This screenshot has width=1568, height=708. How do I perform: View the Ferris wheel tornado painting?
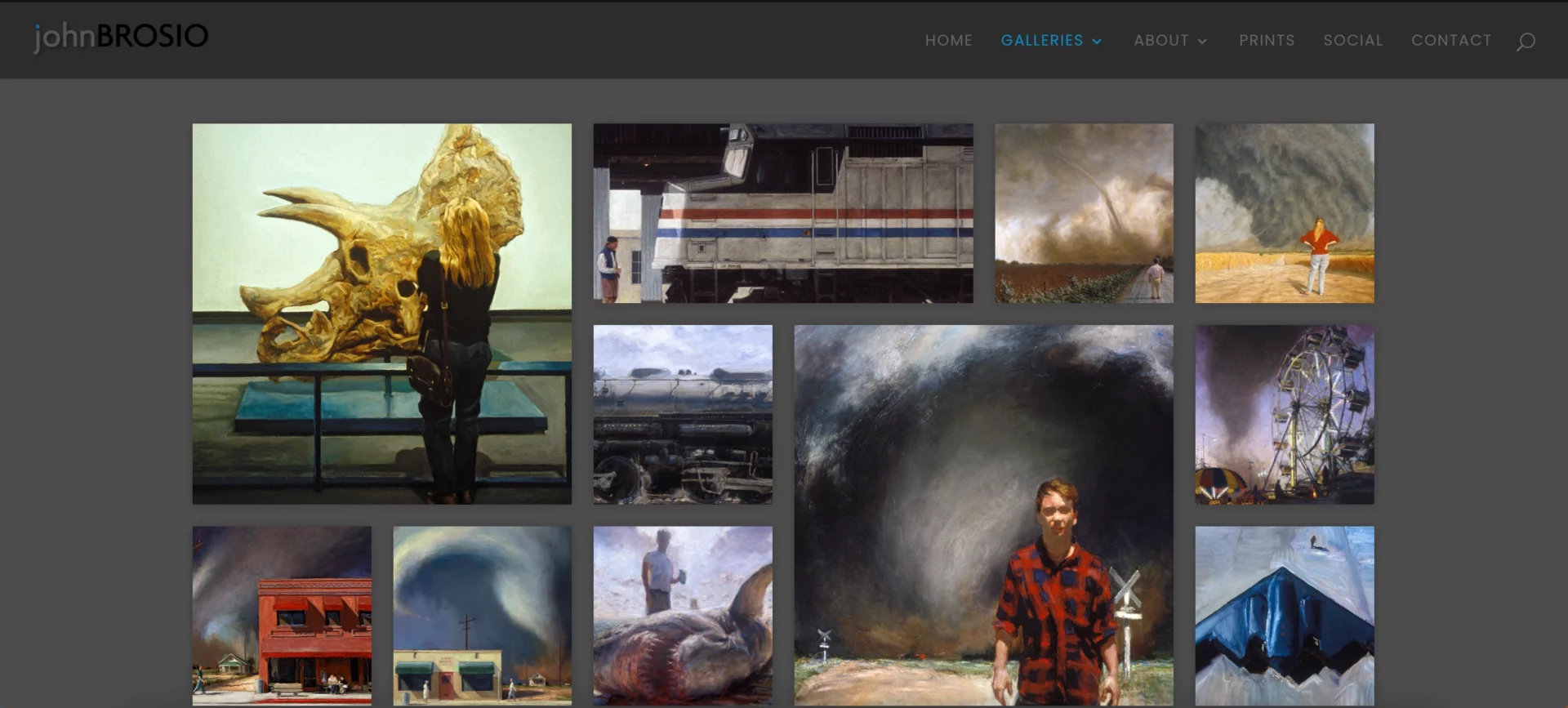click(x=1284, y=414)
